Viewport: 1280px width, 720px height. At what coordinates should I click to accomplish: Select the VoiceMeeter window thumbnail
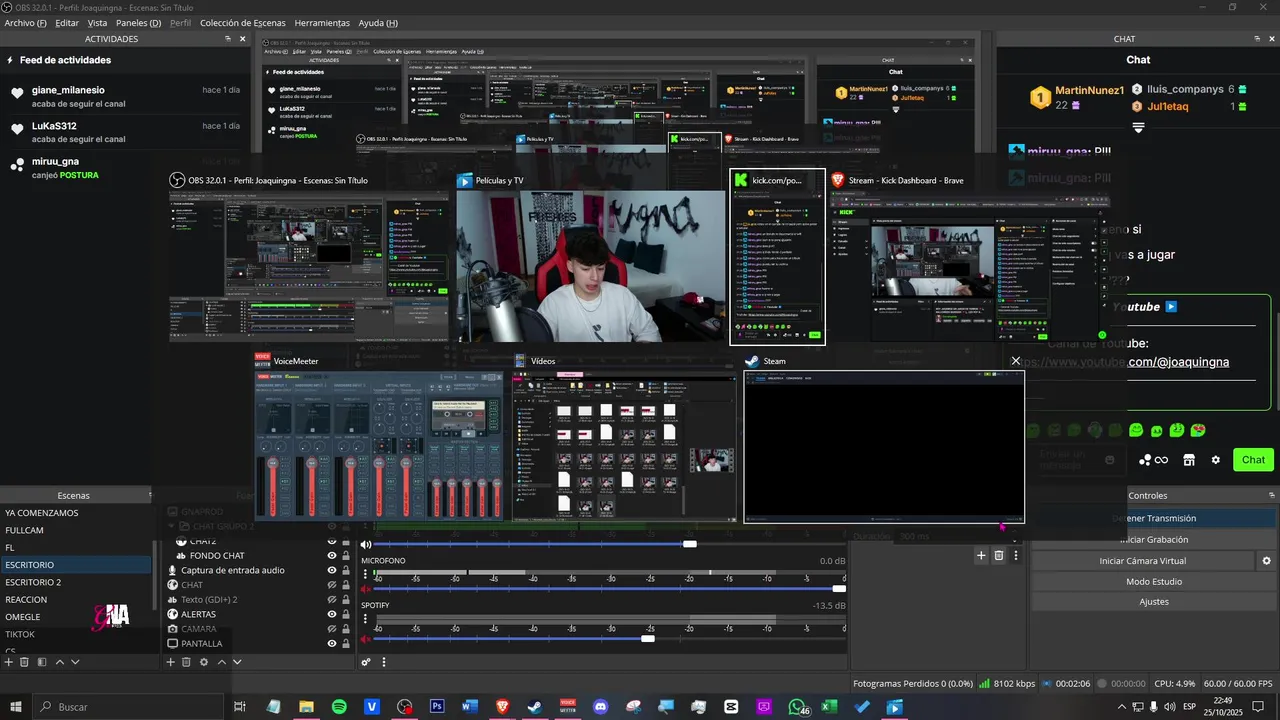tap(379, 446)
